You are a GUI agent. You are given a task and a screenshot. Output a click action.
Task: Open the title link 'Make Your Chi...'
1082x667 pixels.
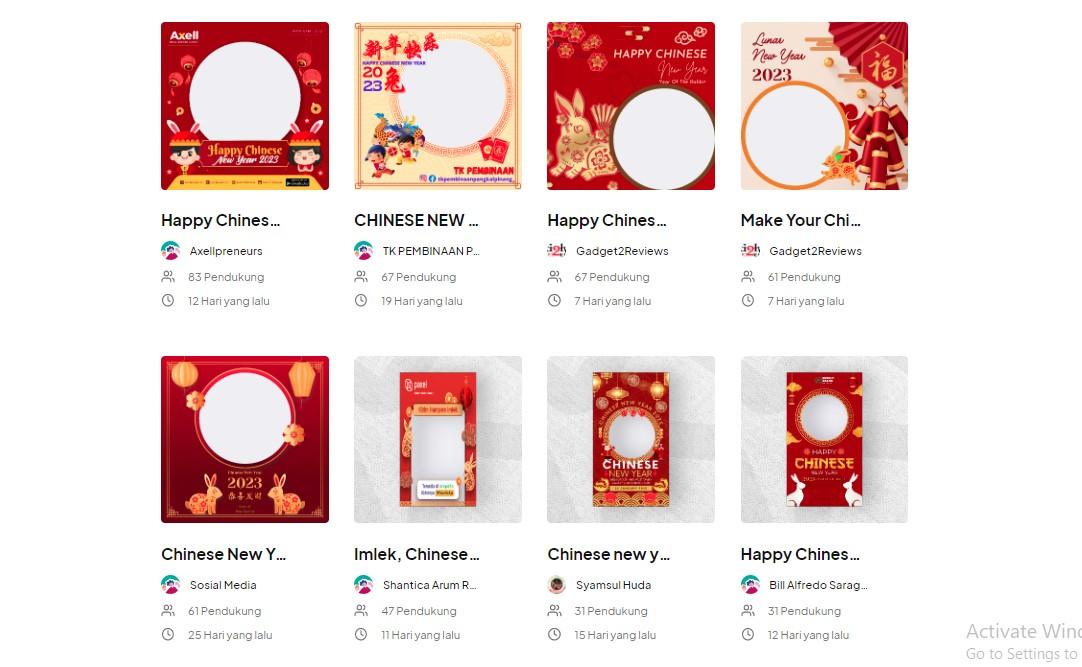(800, 220)
